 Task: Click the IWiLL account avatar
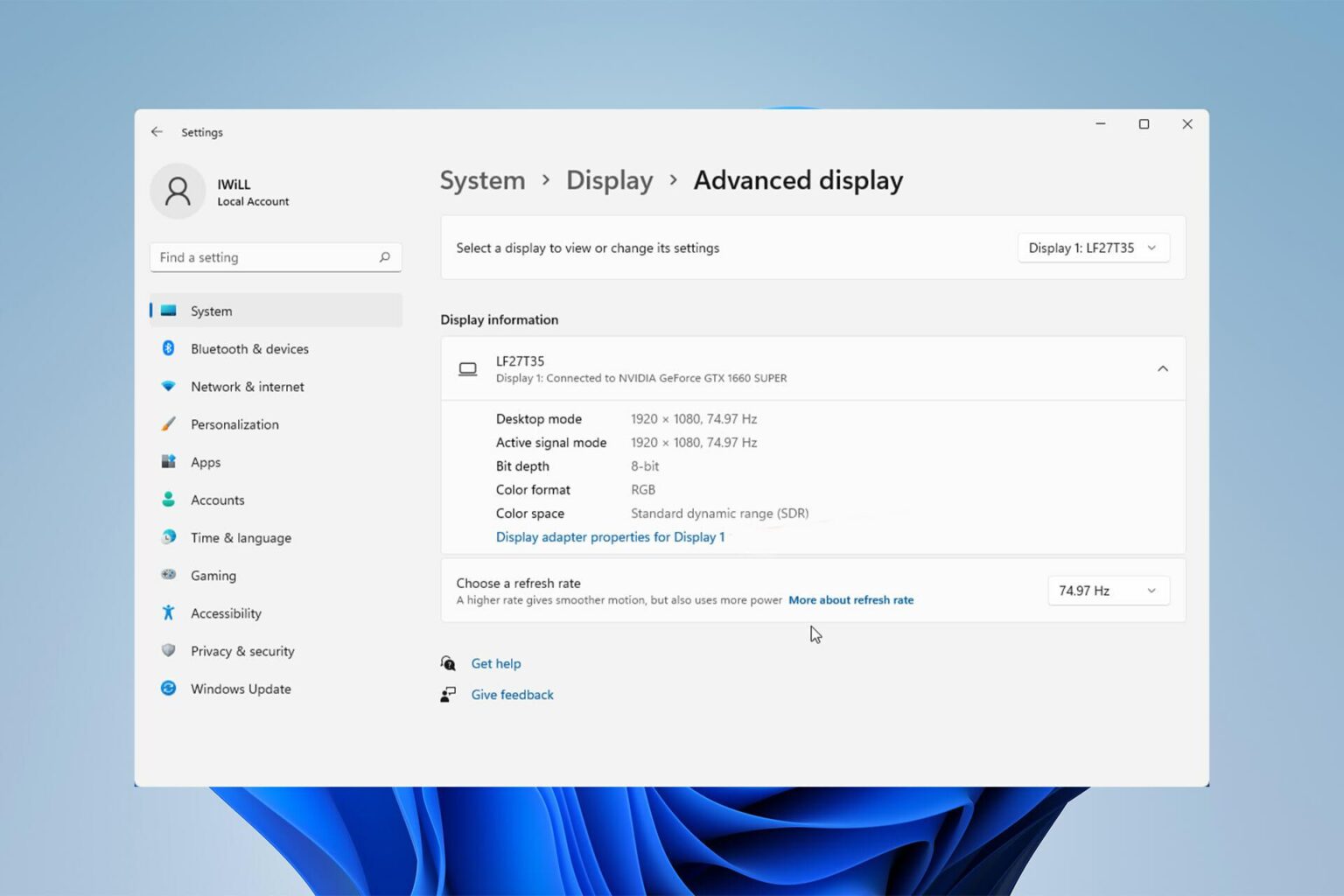[x=178, y=190]
